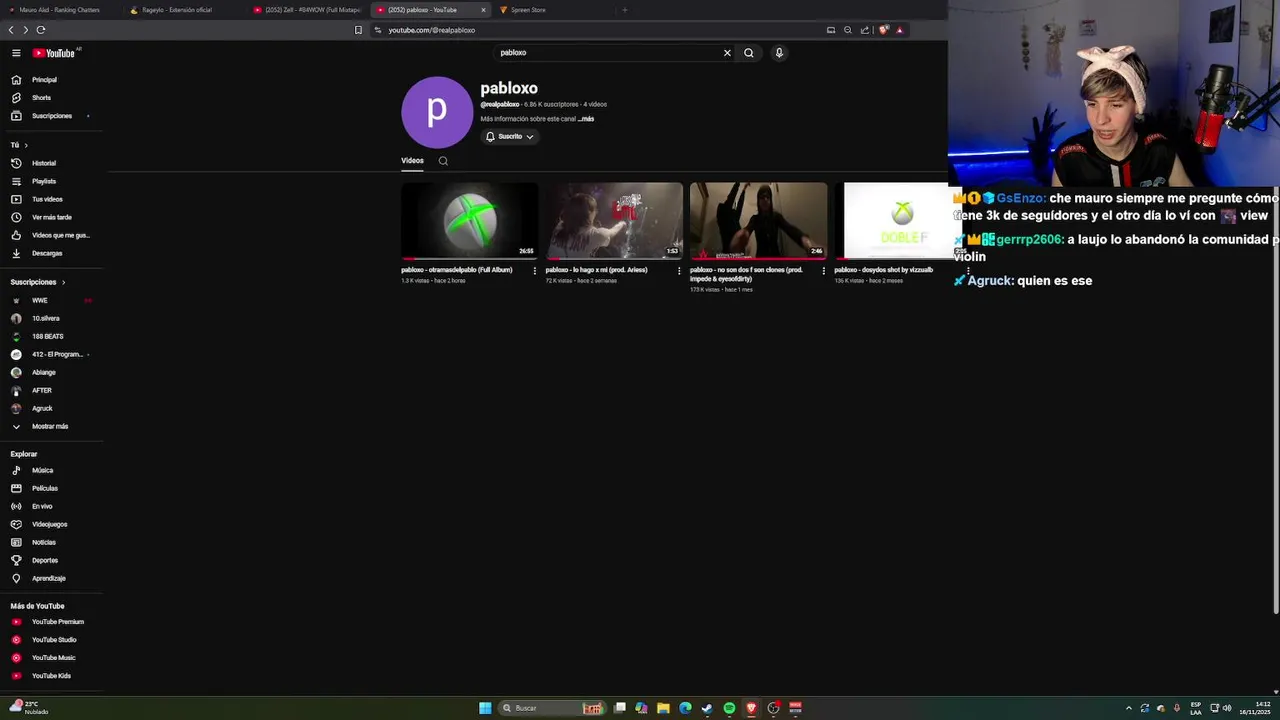Open YouTube Kids link

(x=52, y=676)
